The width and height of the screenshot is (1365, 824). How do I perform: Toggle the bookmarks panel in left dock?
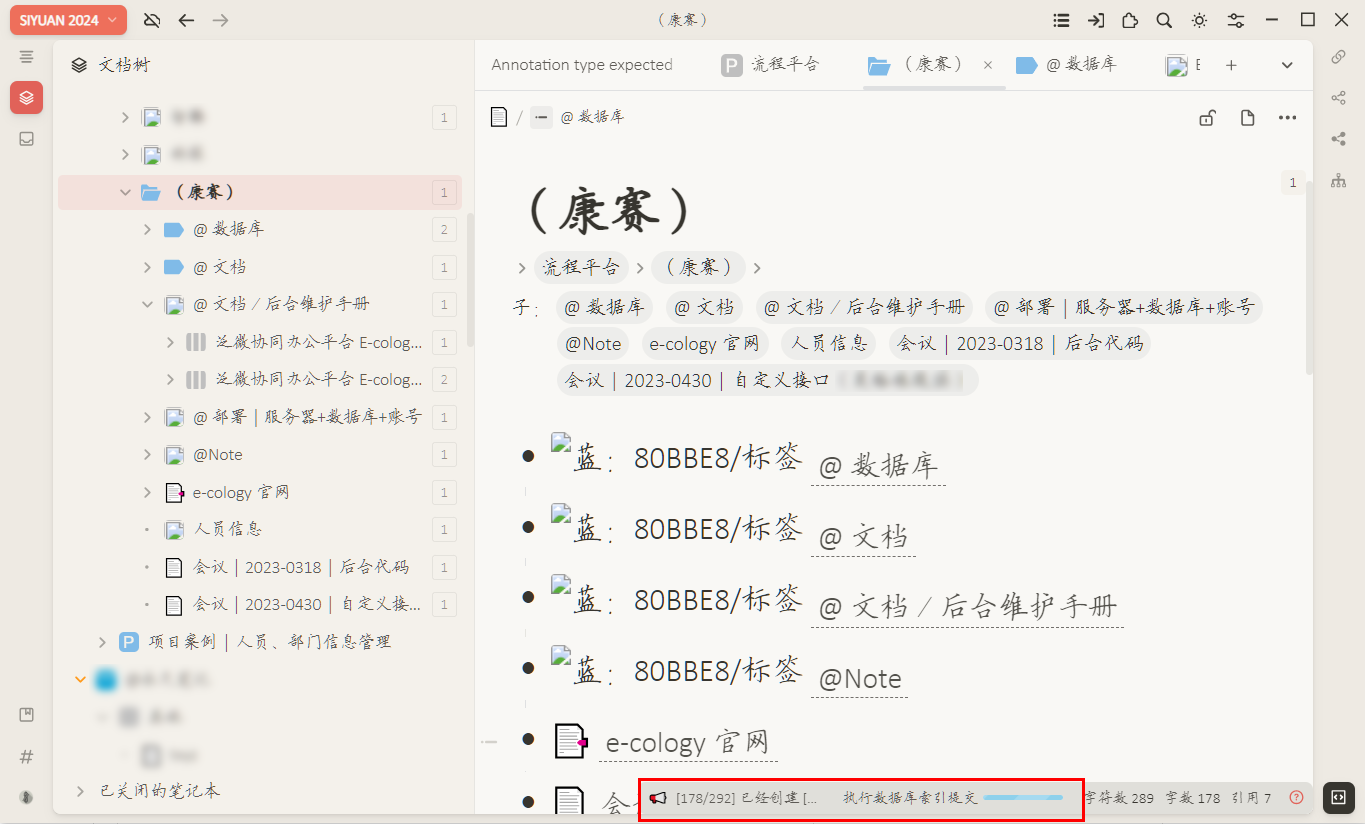coord(27,715)
